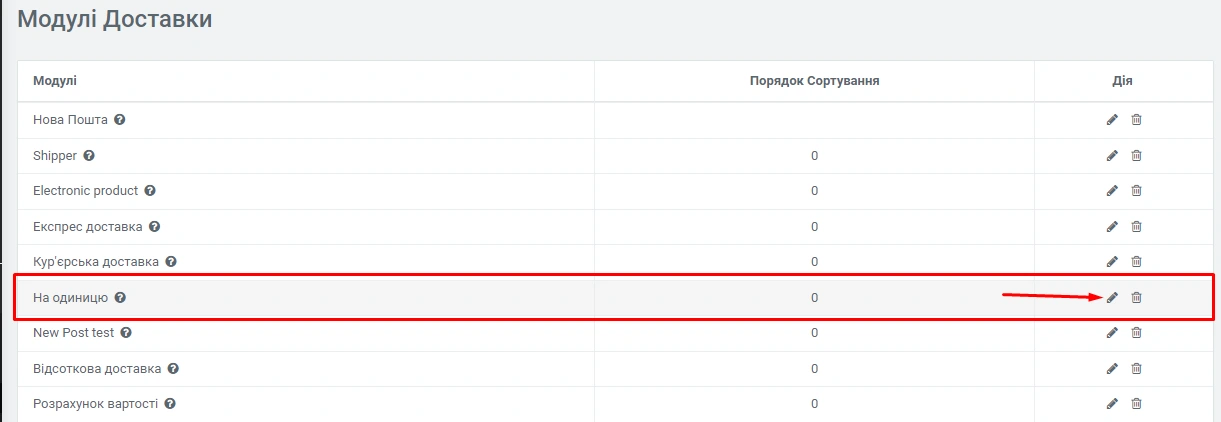The height and width of the screenshot is (422, 1221).
Task: Edit the New Post test module
Action: (x=1112, y=333)
